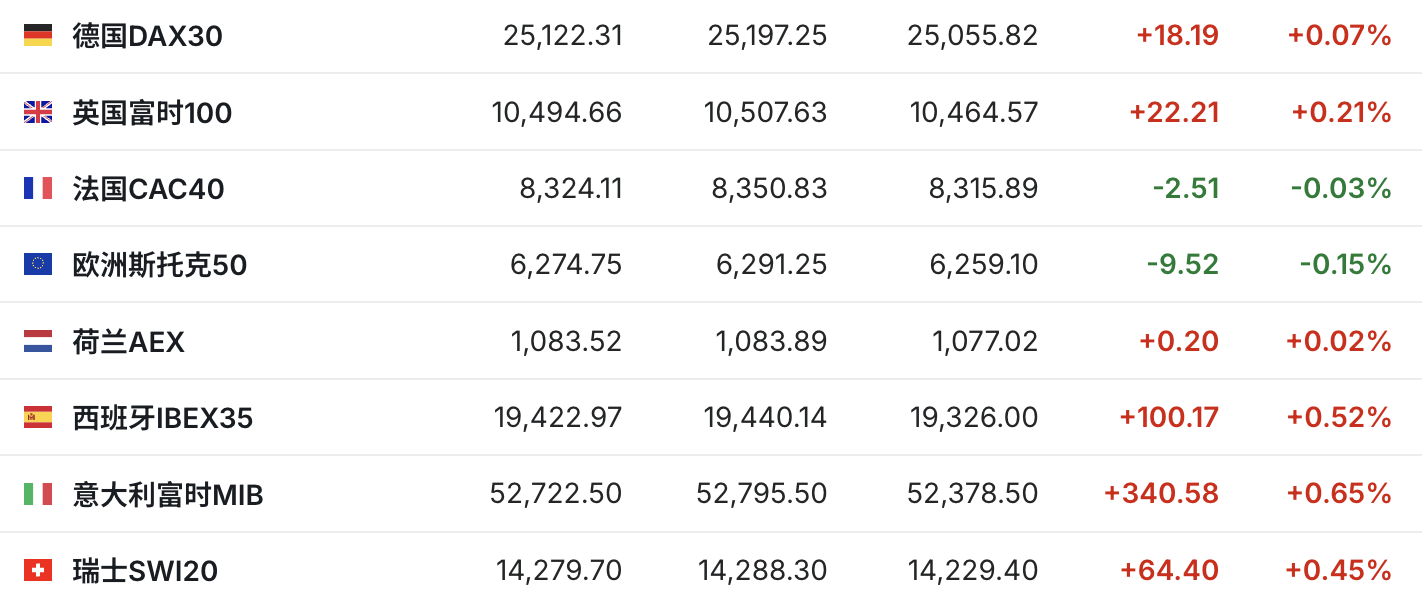Click the EU flag icon
Image resolution: width=1422 pixels, height=604 pixels.
pyautogui.click(x=38, y=264)
